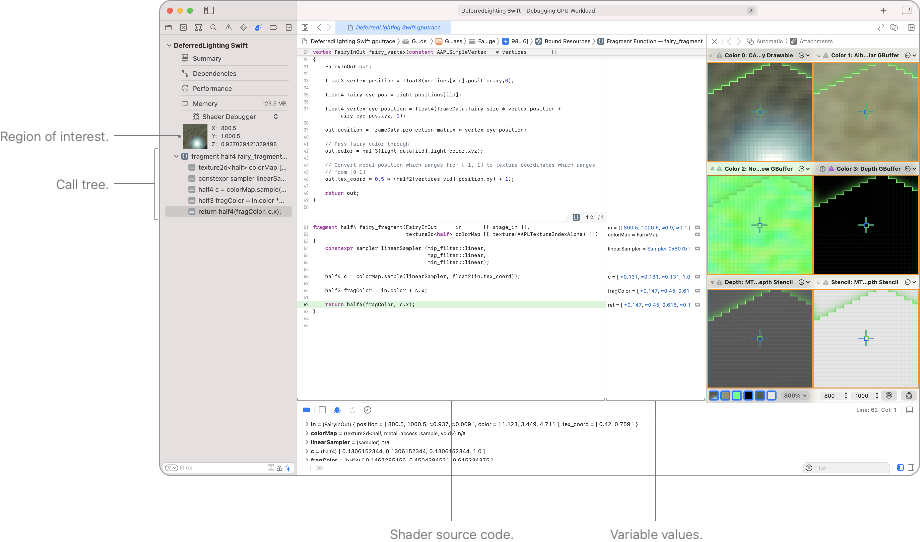The height and width of the screenshot is (542, 920).
Task: Open the Debug navigator icon
Action: pos(257,27)
